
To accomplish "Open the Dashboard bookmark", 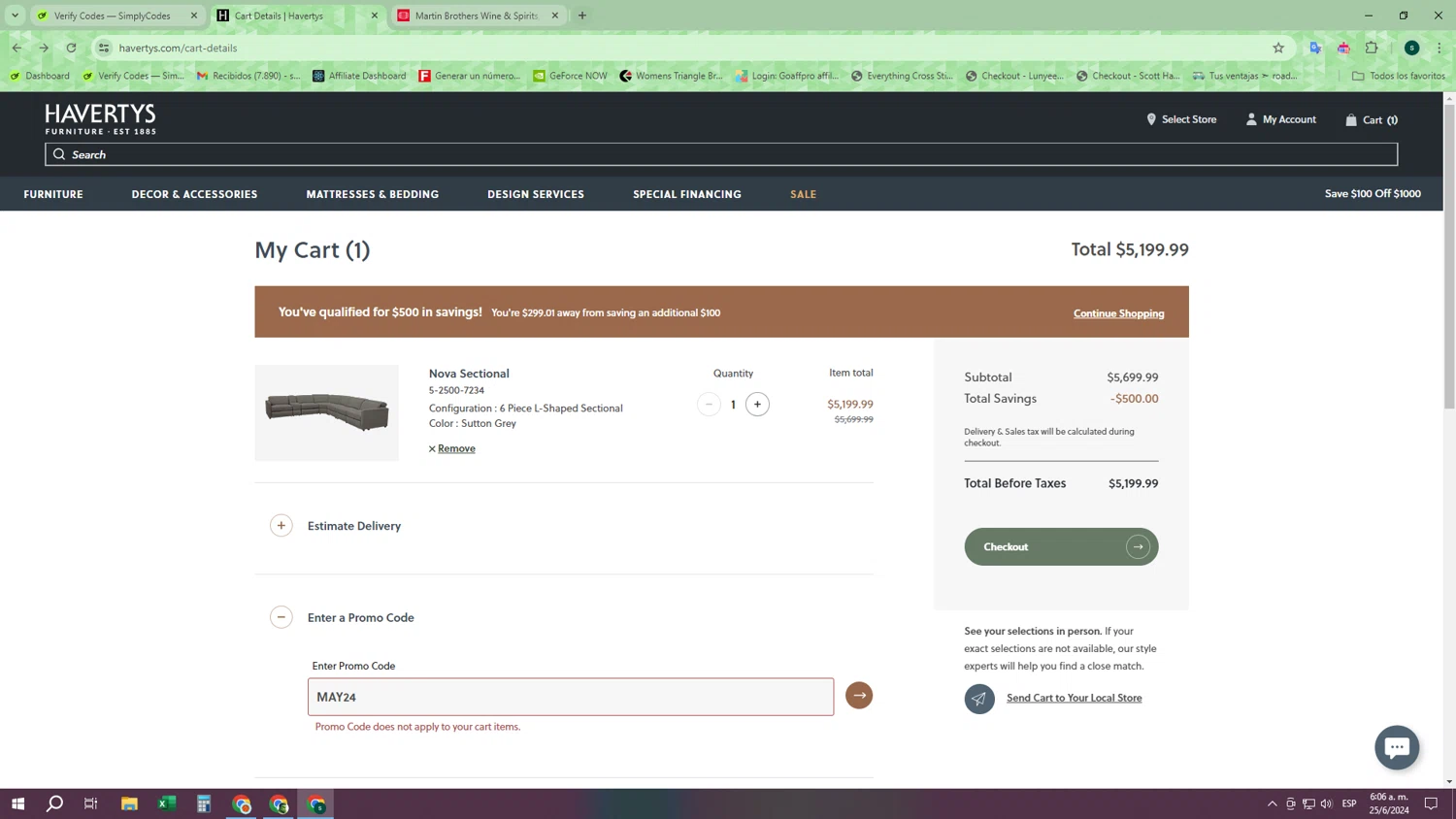I will (x=40, y=76).
